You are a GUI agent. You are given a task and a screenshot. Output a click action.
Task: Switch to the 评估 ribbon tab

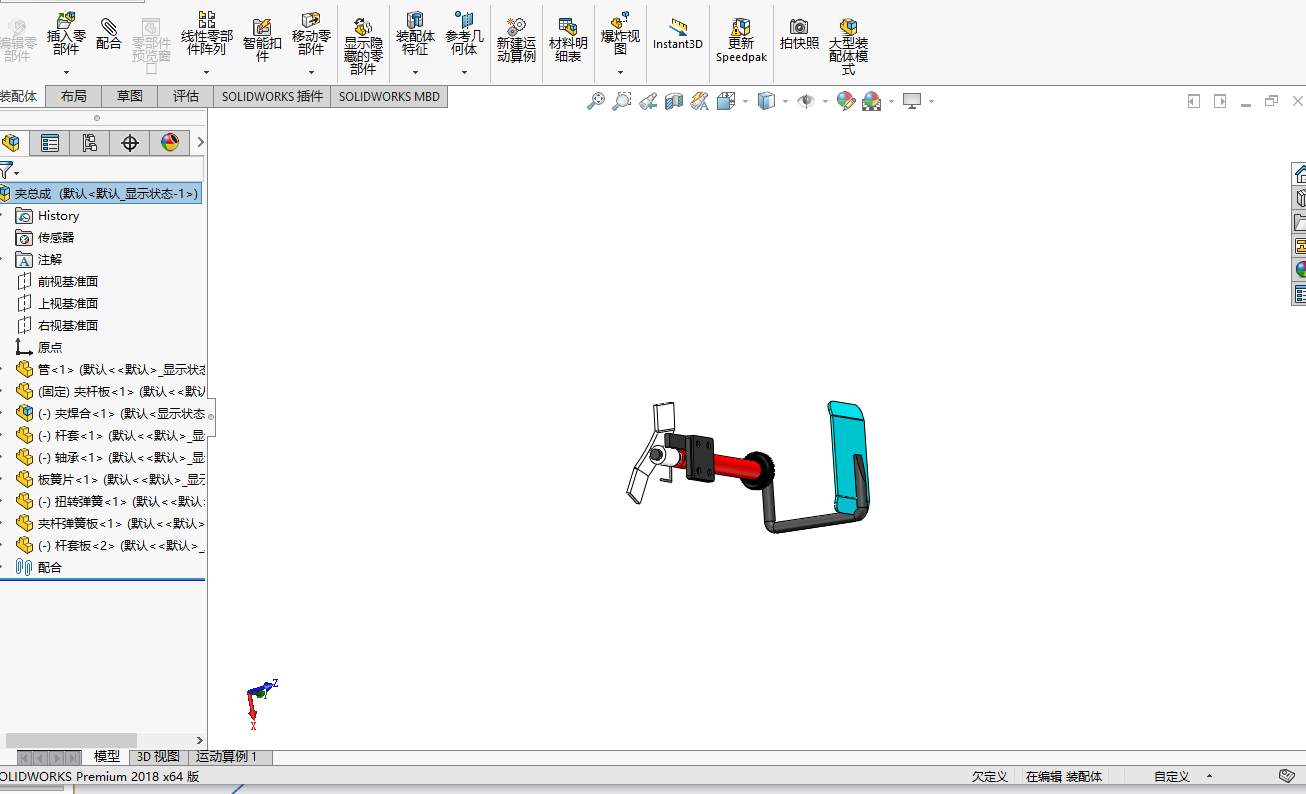tap(185, 96)
